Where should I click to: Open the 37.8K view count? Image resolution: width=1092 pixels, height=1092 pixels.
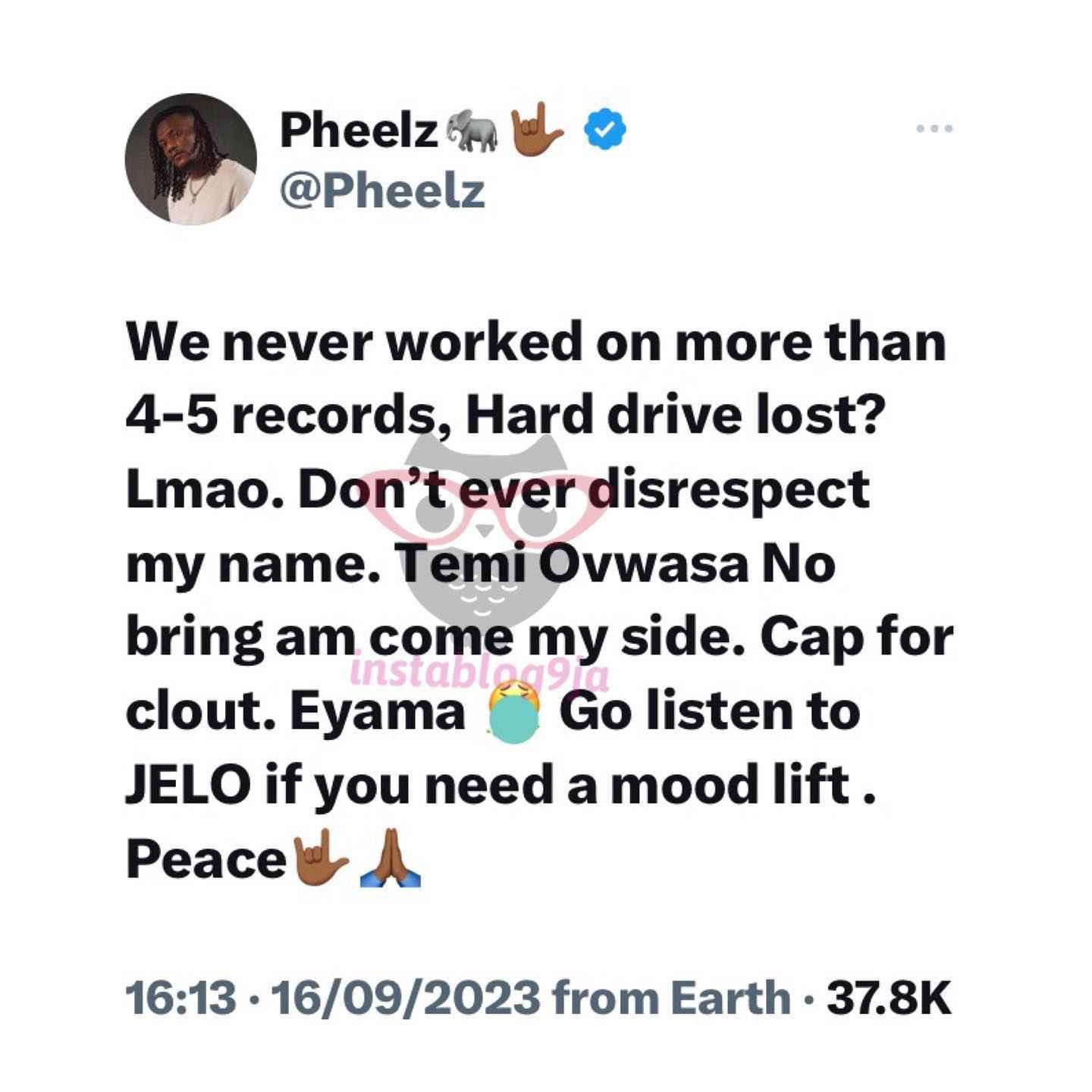[889, 998]
